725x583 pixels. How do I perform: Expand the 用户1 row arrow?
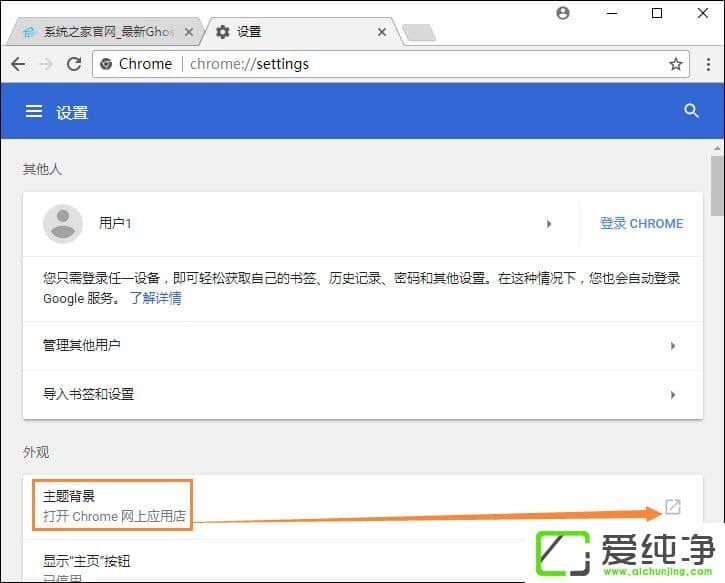pyautogui.click(x=549, y=224)
